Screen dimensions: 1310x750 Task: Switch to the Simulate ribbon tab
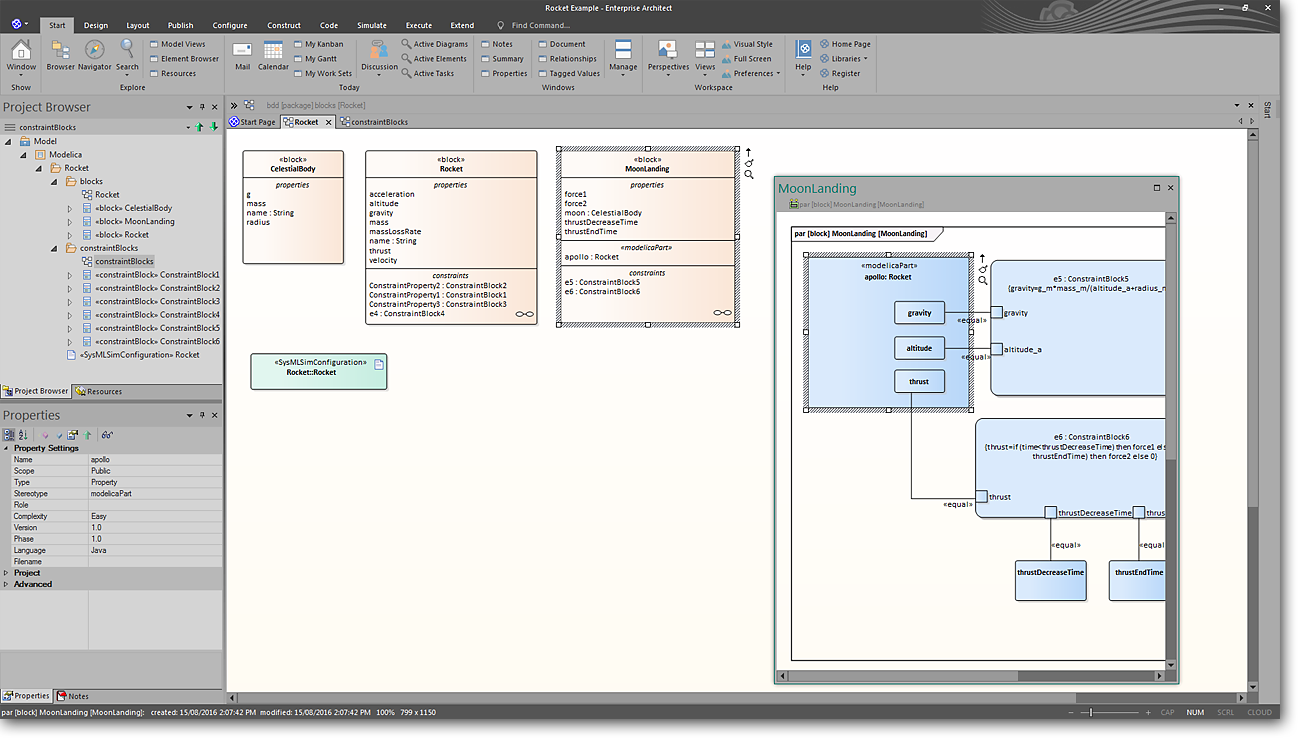372,25
